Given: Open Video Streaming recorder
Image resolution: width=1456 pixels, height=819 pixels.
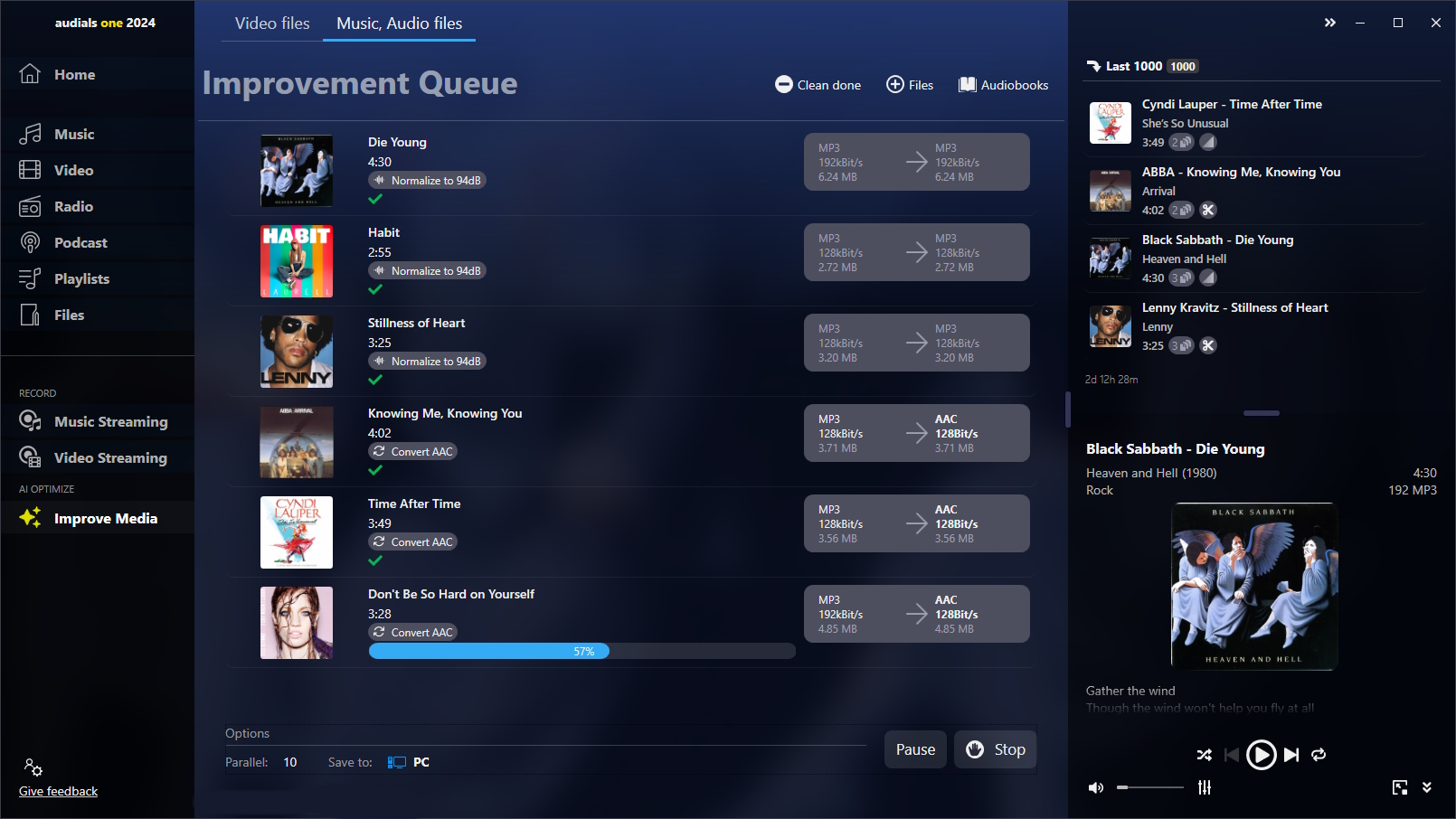Looking at the screenshot, I should tap(97, 457).
